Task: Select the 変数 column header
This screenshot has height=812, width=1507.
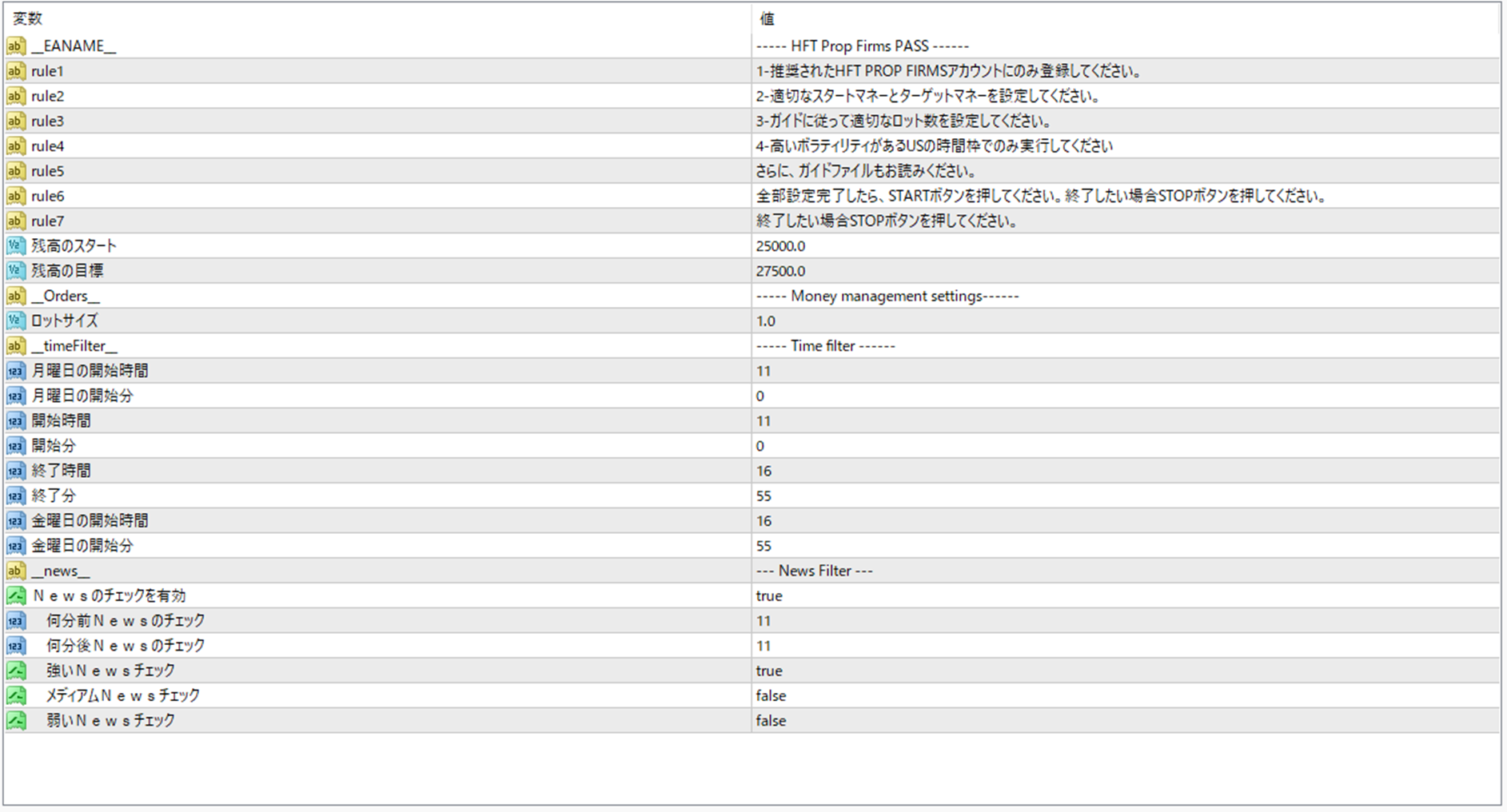Action: coord(28,18)
